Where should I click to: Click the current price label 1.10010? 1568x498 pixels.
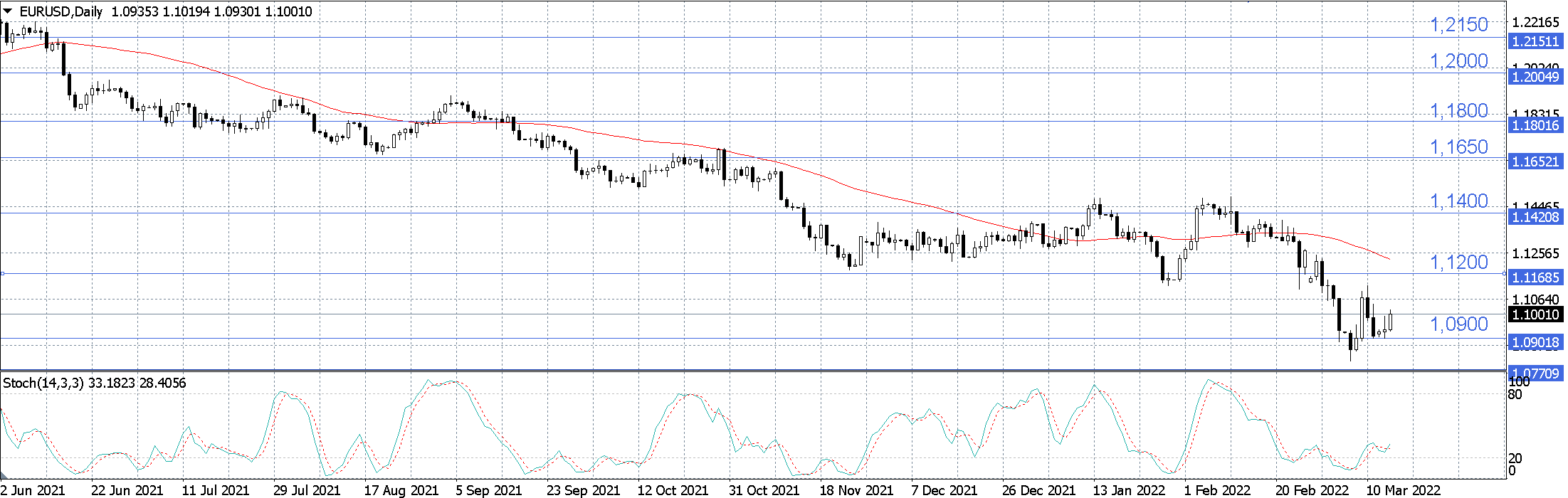point(1535,314)
